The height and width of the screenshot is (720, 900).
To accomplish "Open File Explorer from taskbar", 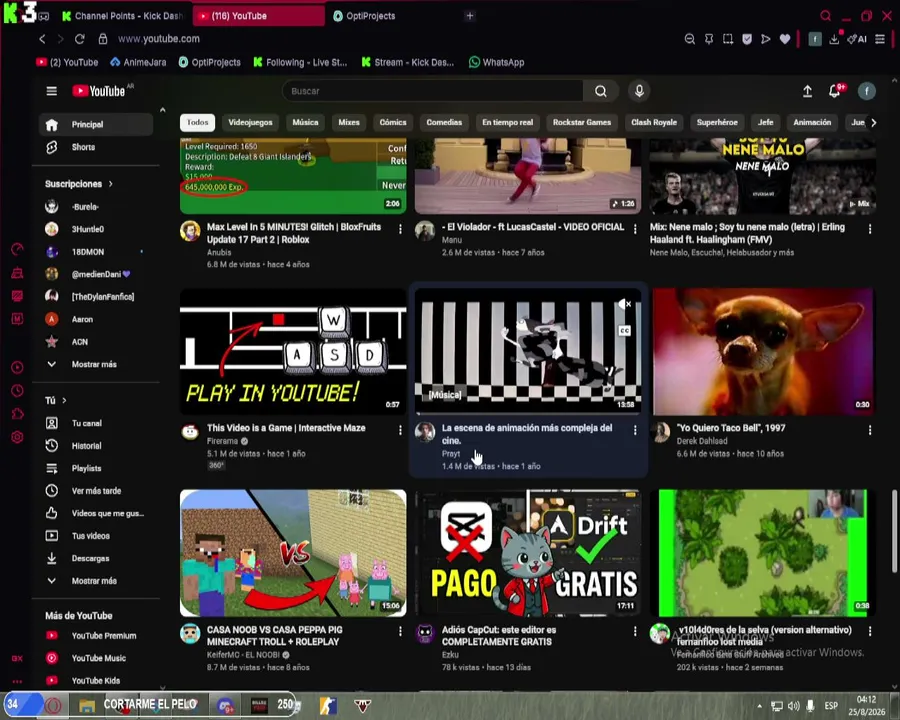I will coord(87,706).
